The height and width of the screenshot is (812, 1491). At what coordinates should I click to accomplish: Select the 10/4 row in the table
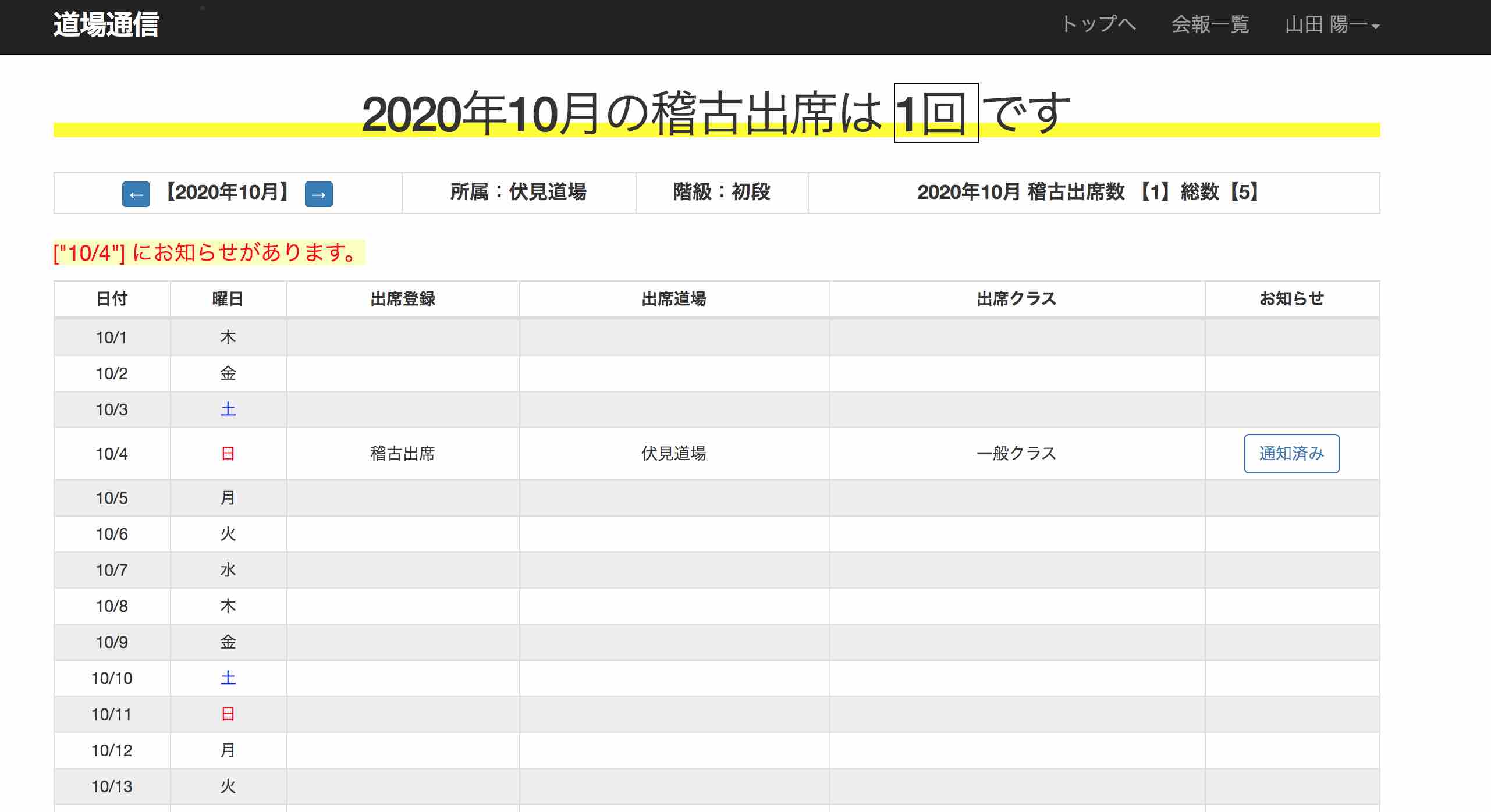click(112, 454)
